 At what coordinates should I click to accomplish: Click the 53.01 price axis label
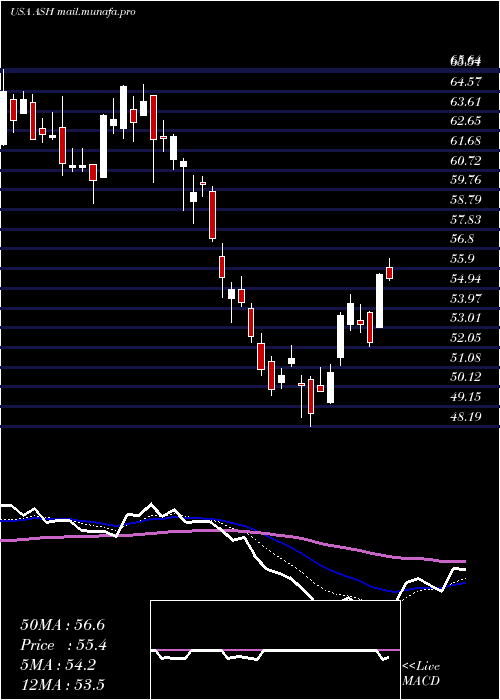[x=466, y=318]
